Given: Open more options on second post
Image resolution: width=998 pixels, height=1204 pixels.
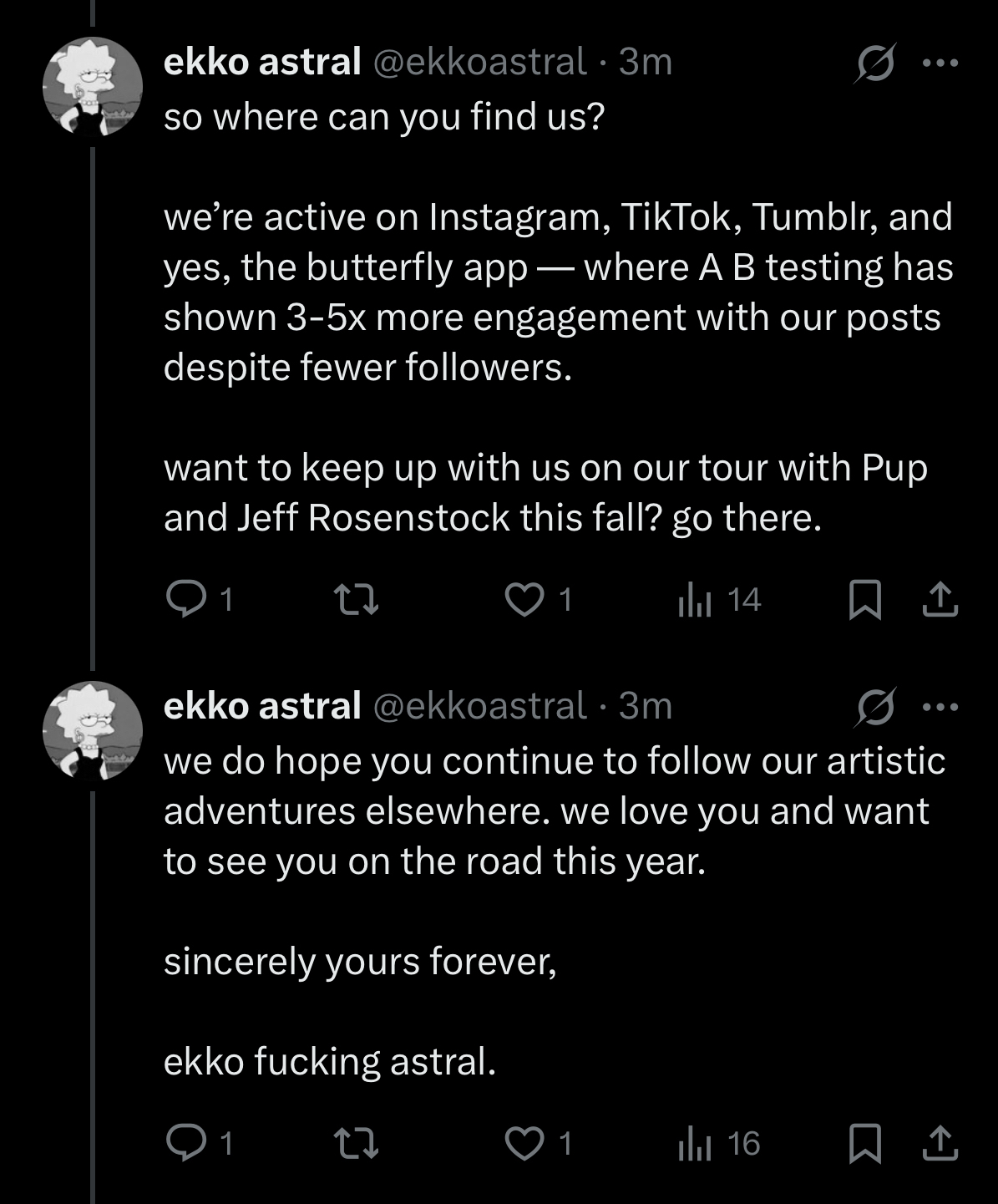Looking at the screenshot, I should tap(941, 707).
